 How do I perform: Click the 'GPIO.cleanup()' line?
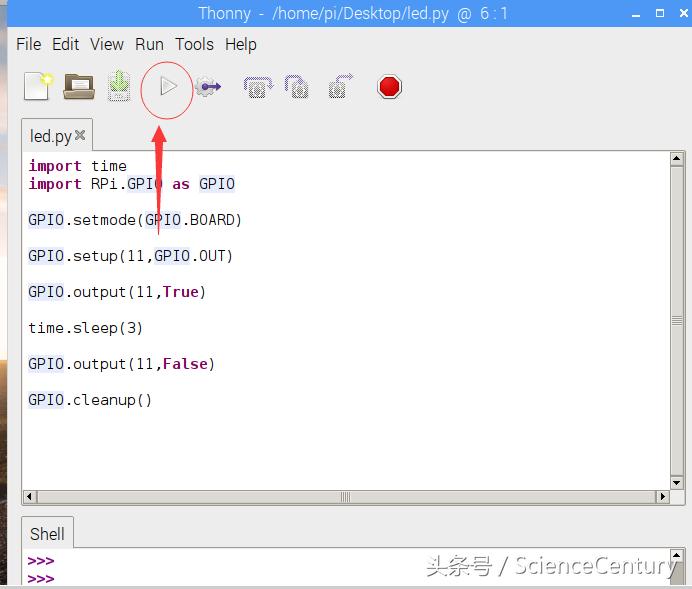click(x=90, y=400)
